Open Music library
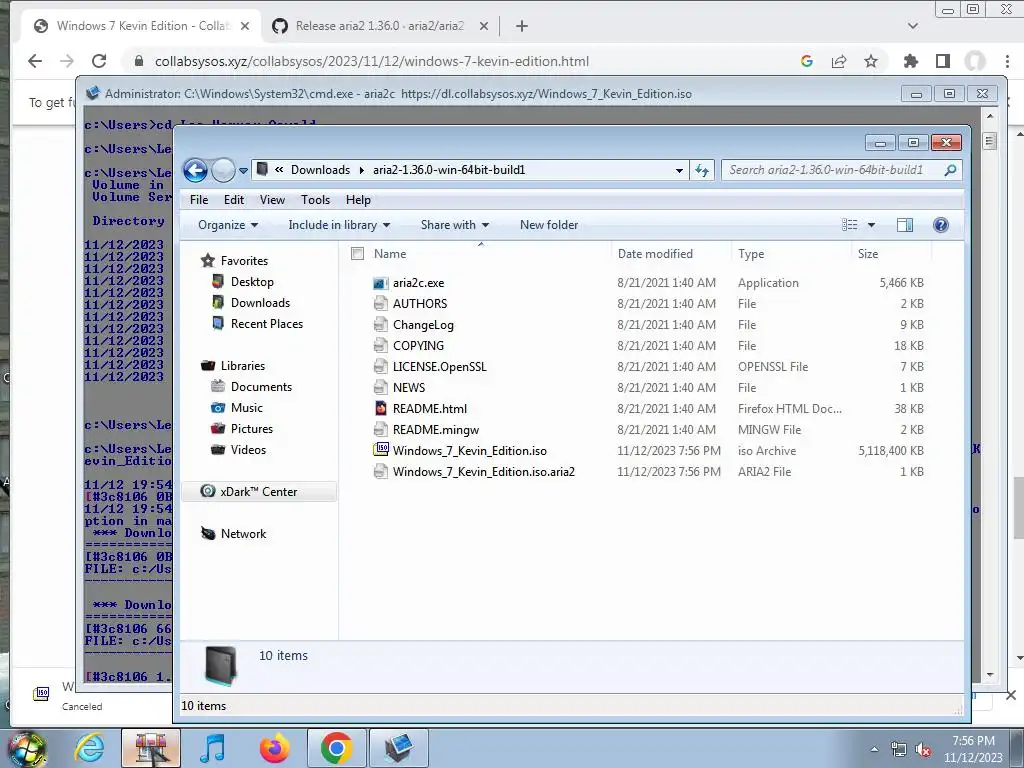 [x=246, y=408]
